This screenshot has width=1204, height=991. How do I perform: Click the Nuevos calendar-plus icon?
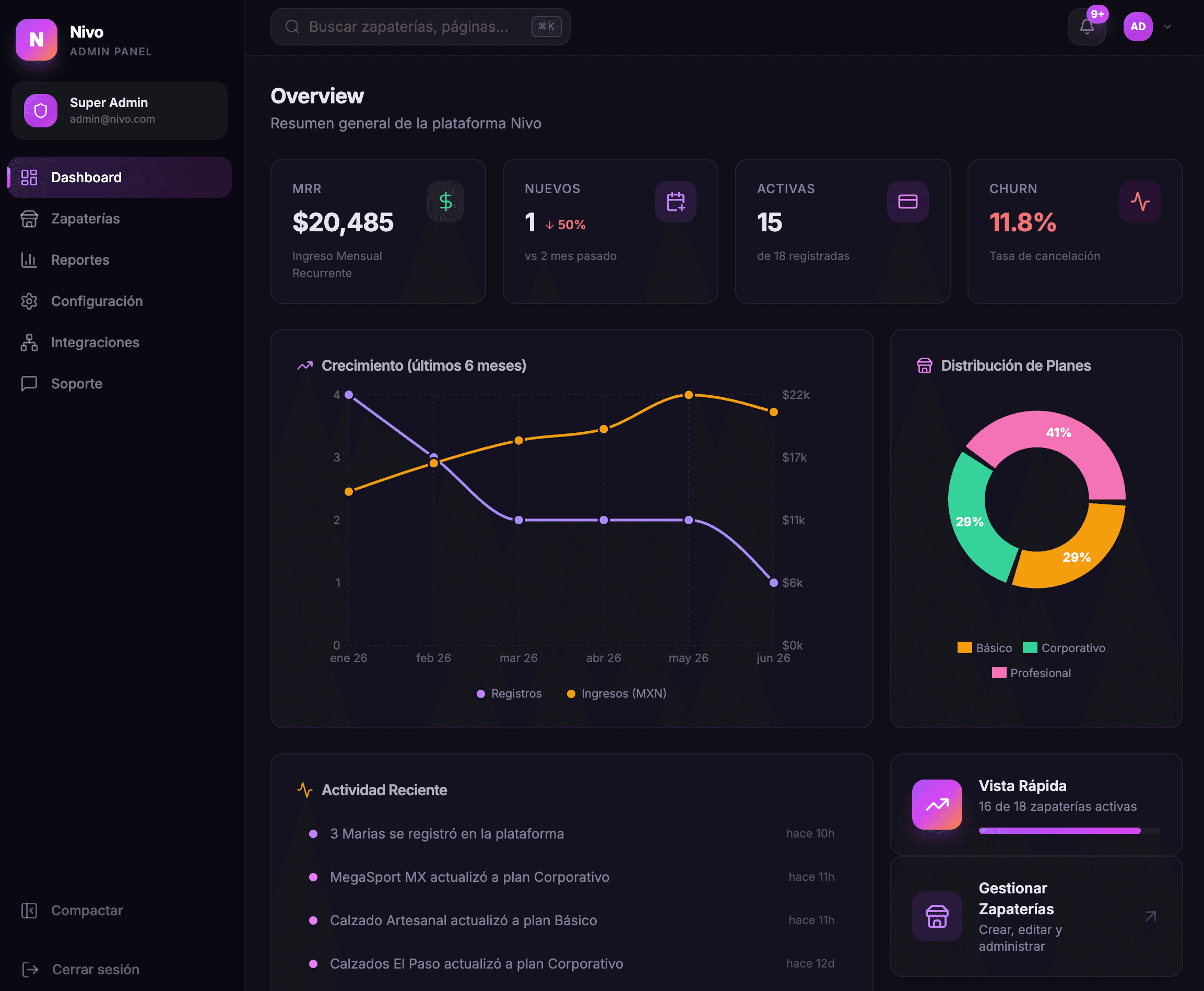[676, 202]
